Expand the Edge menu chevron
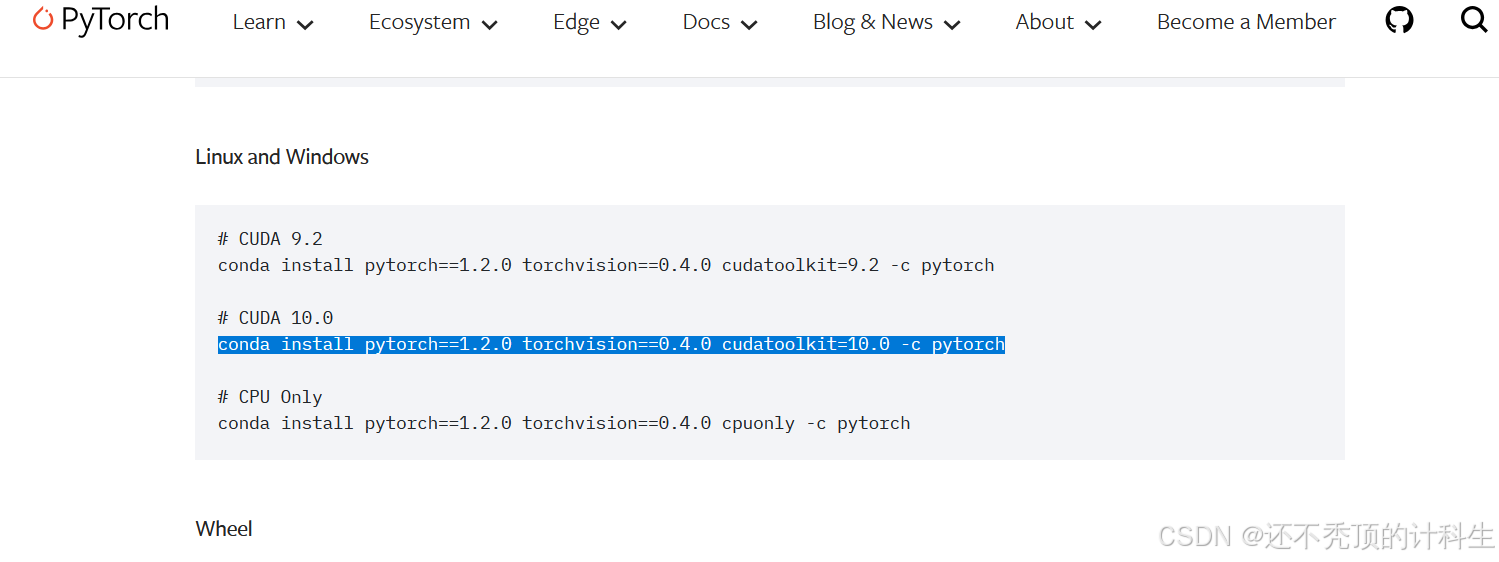1499x562 pixels. click(618, 25)
